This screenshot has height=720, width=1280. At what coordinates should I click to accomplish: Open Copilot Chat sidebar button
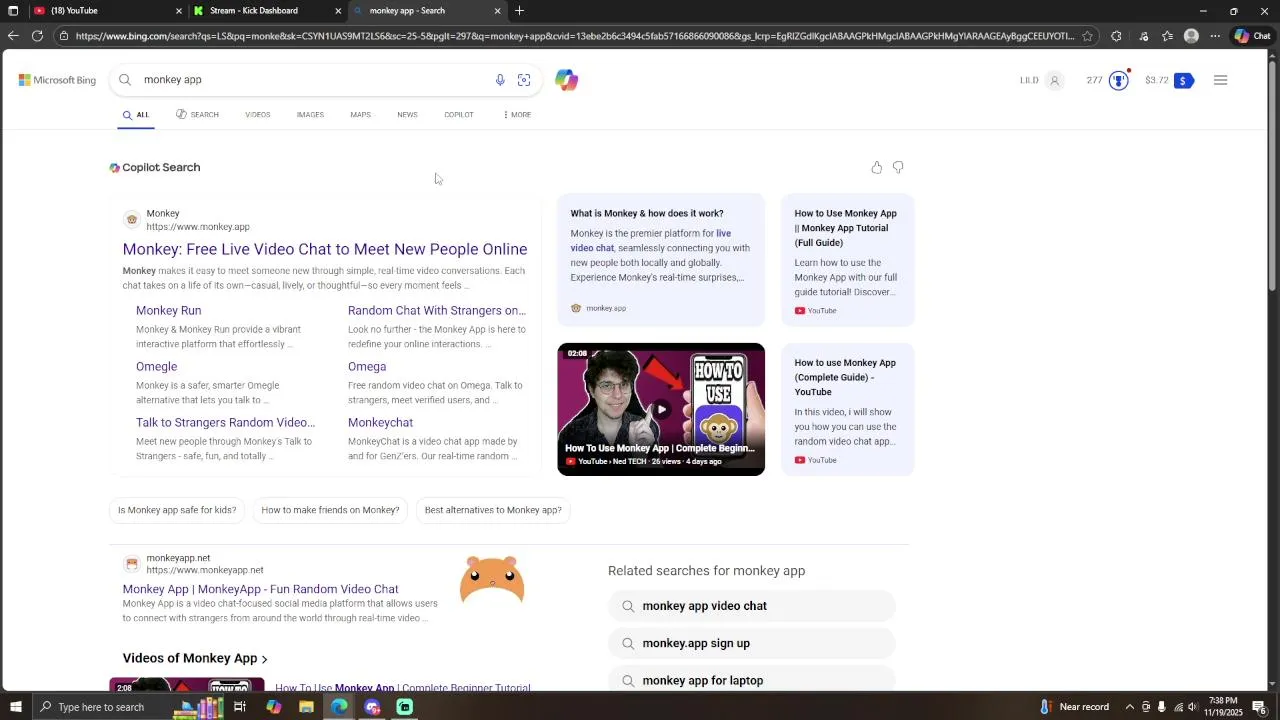coord(1252,36)
